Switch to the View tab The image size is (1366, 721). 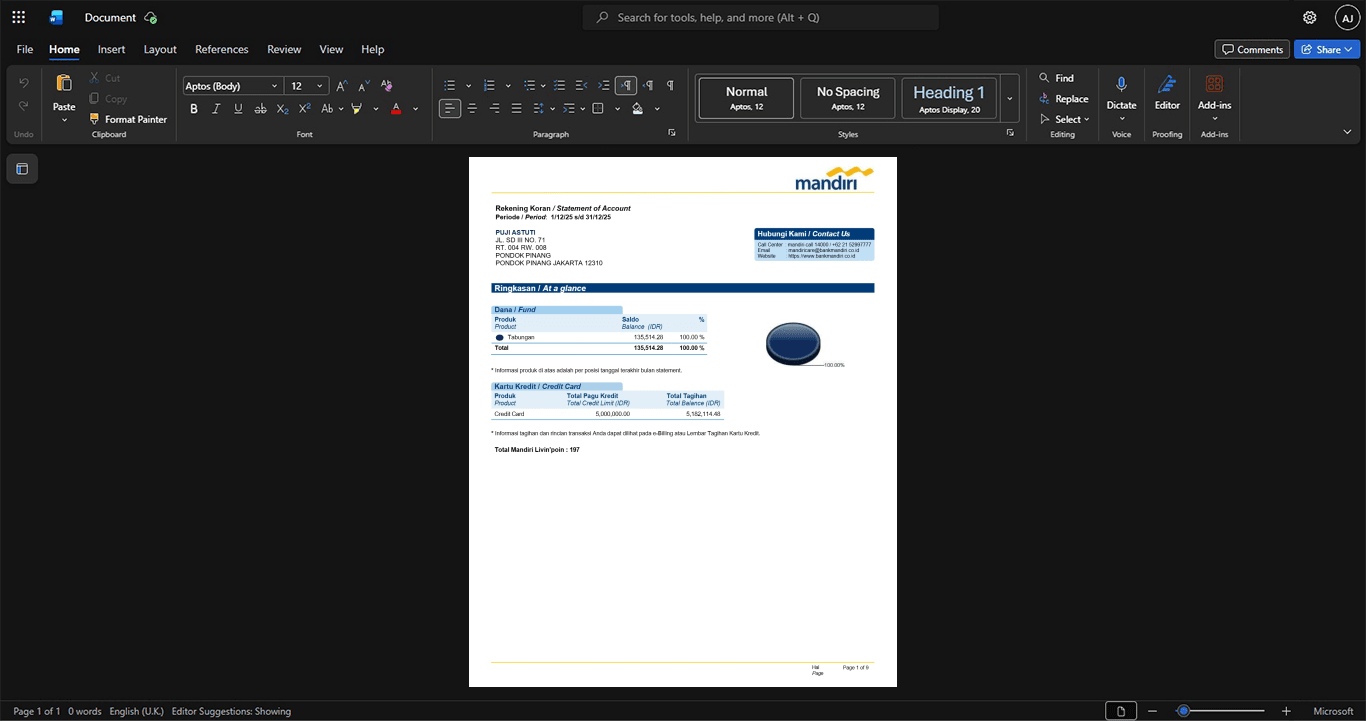(x=331, y=49)
